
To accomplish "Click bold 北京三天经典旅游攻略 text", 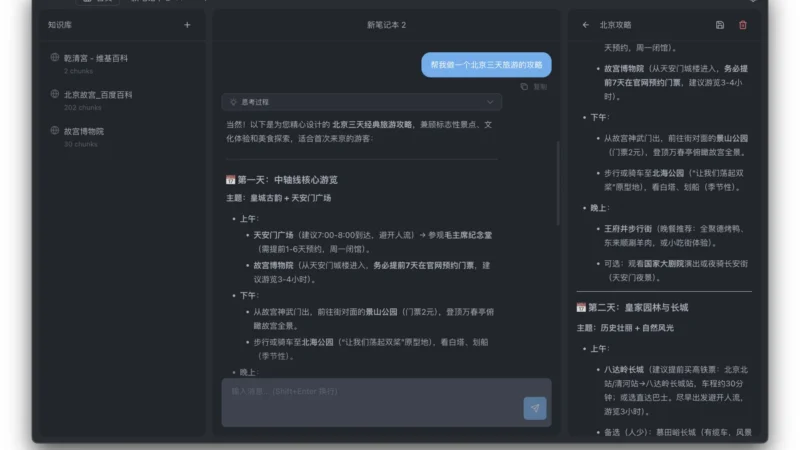I will point(372,124).
